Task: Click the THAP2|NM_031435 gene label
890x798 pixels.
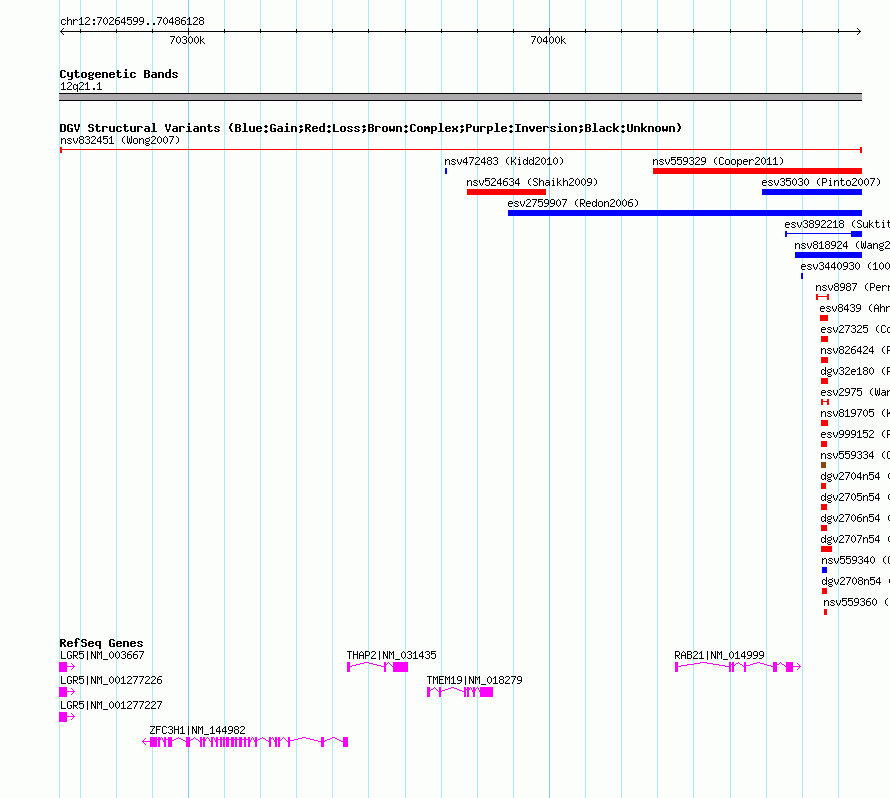Action: point(392,655)
